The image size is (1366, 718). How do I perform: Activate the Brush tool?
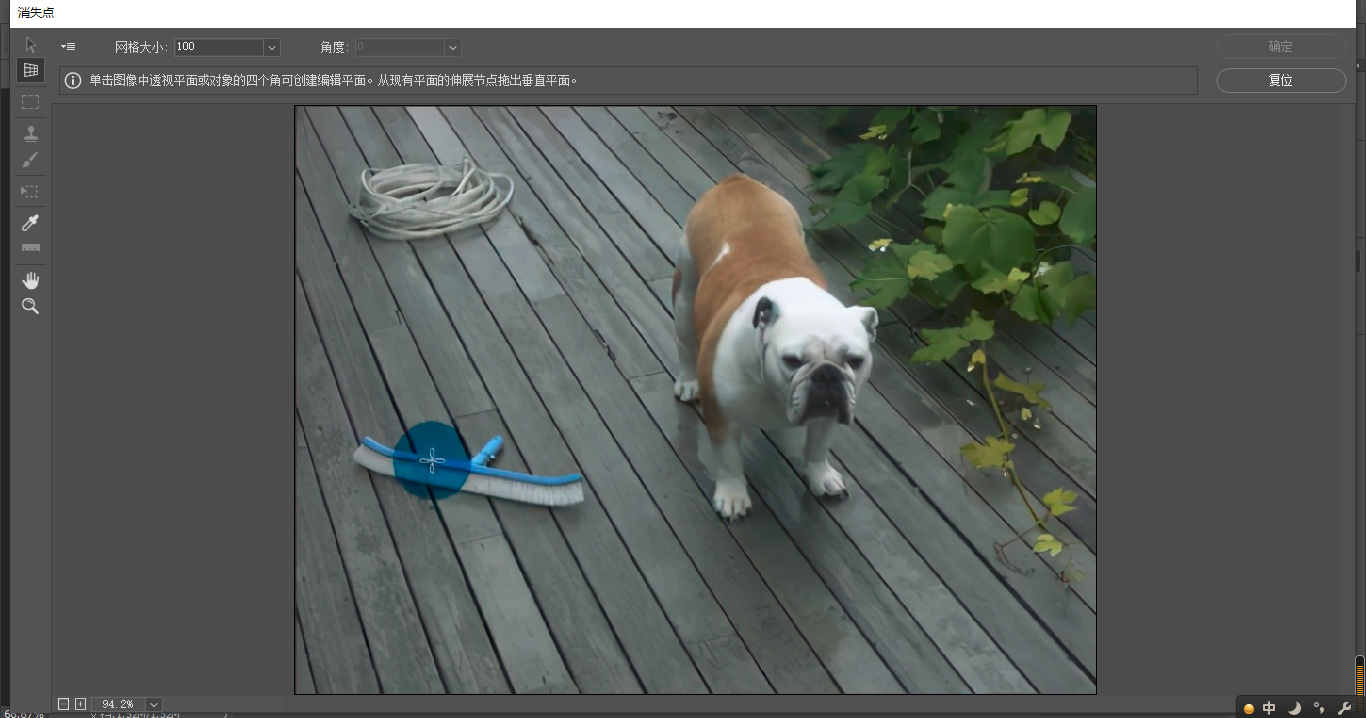(x=31, y=160)
